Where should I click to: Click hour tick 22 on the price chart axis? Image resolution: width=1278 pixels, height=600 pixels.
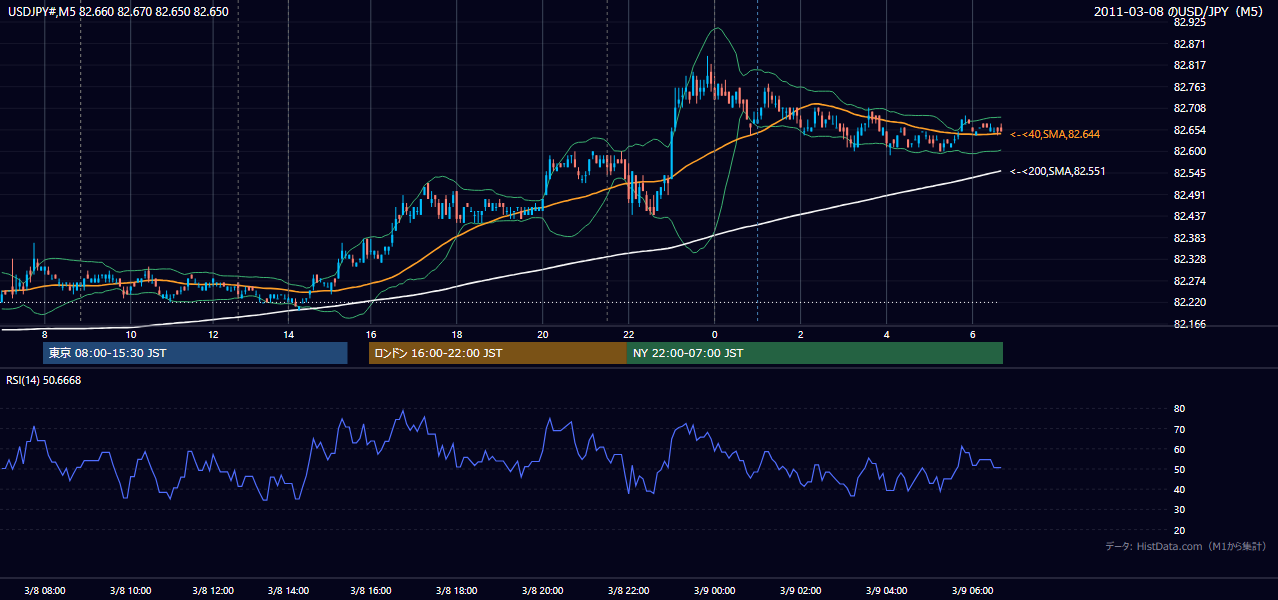click(628, 334)
